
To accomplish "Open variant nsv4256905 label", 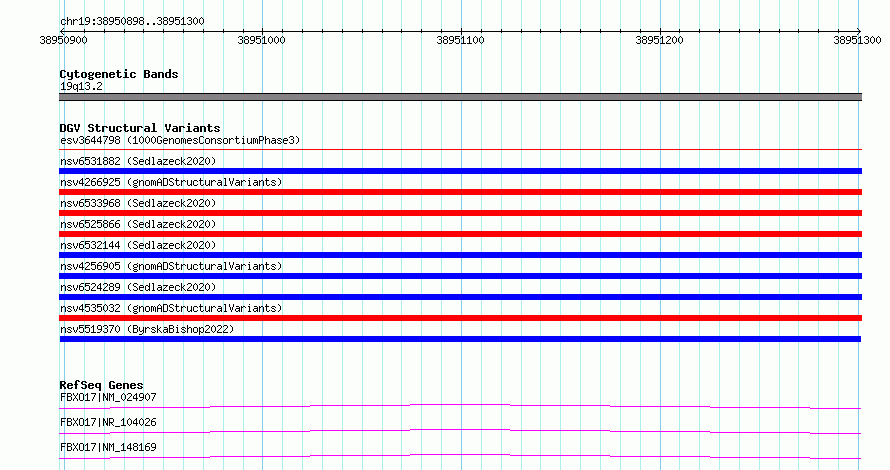I will (x=171, y=266).
